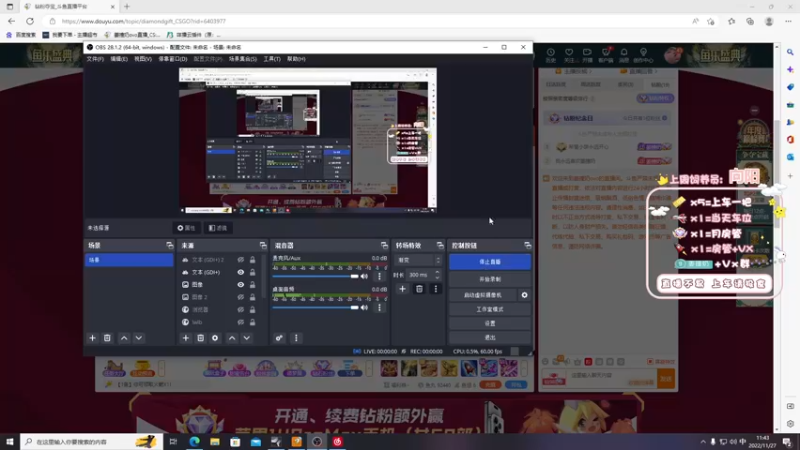Image resolution: width=800 pixels, height=450 pixels.
Task: Hide the 图像 source
Action: [240, 285]
